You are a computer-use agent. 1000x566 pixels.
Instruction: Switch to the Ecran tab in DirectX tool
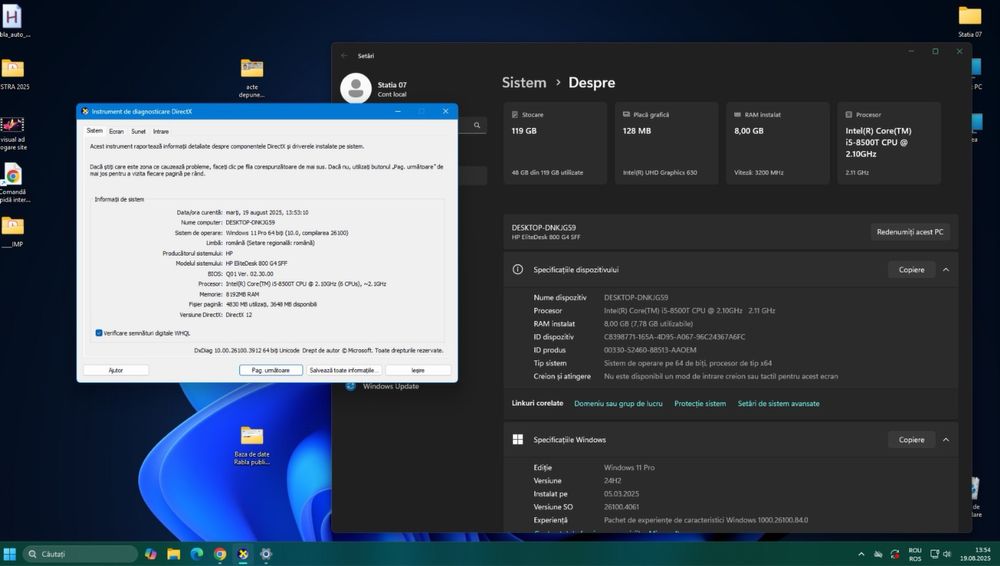coord(117,131)
